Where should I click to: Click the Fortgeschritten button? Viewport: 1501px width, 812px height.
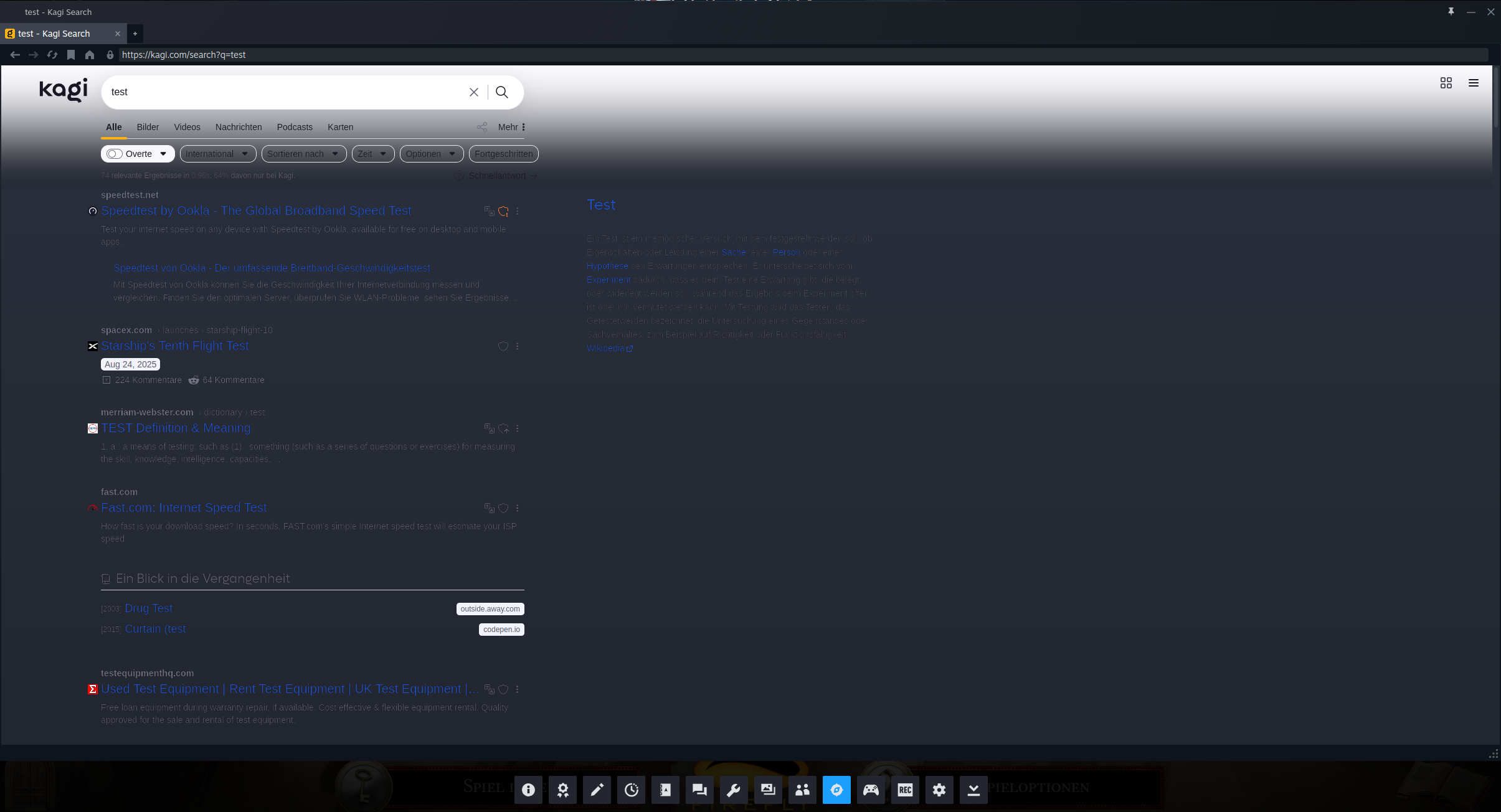503,154
